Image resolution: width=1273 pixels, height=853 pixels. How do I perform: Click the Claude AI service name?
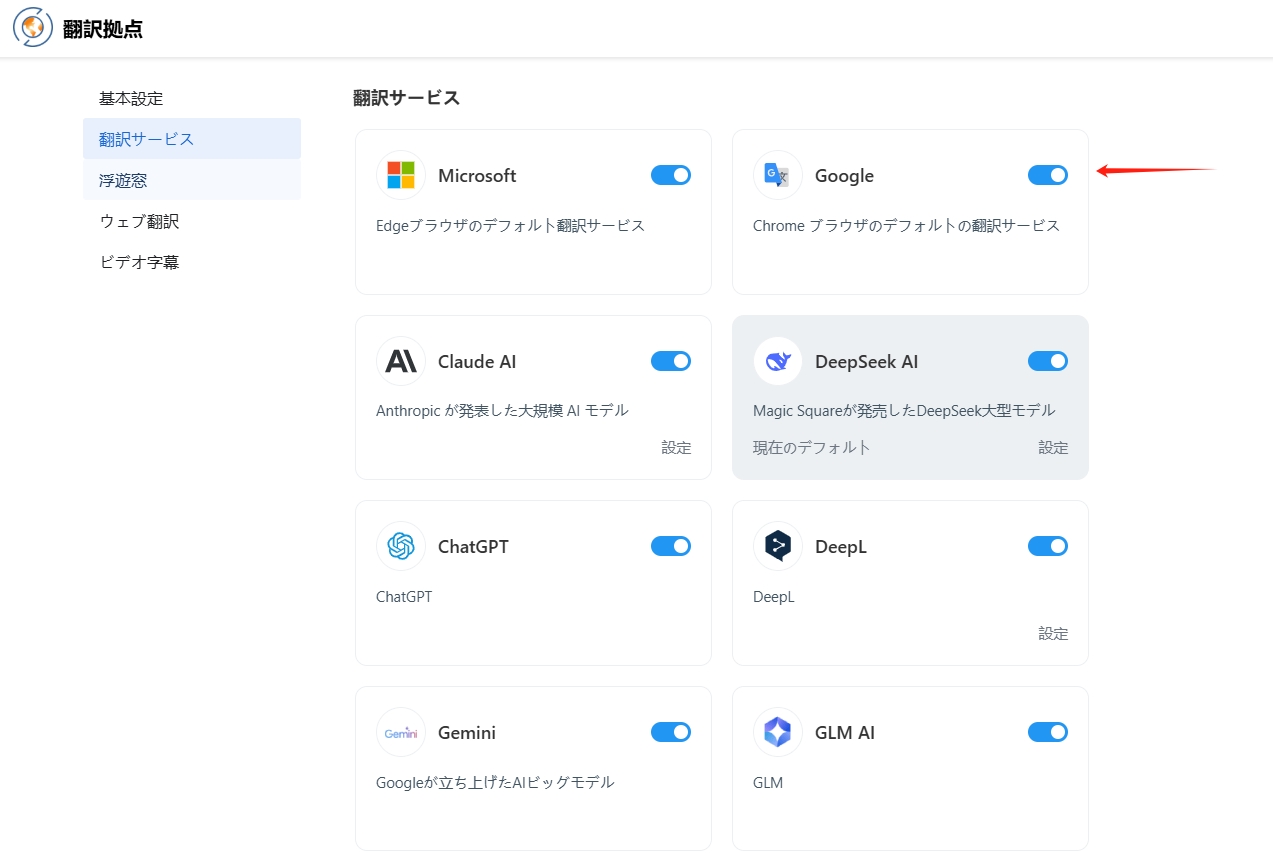pyautogui.click(x=477, y=361)
